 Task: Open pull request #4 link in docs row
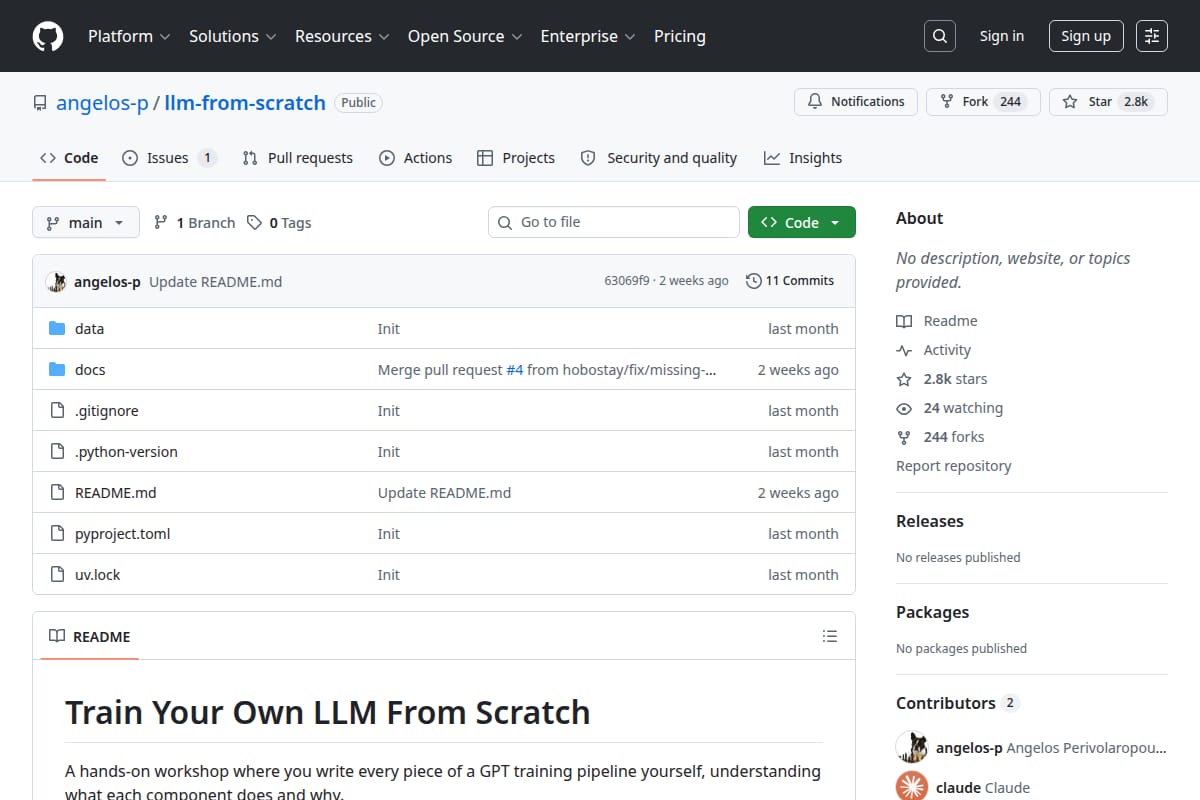pos(515,370)
